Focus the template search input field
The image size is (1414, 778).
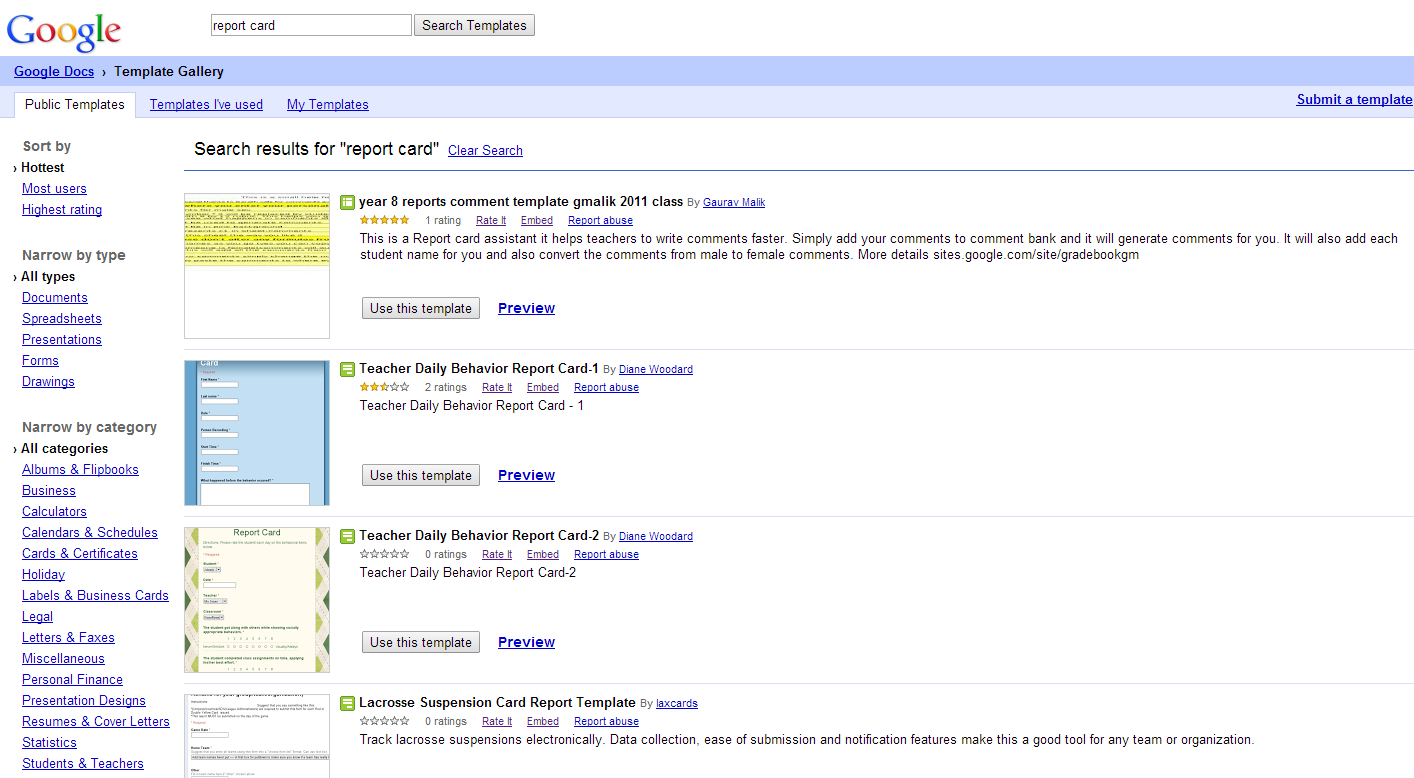(311, 25)
